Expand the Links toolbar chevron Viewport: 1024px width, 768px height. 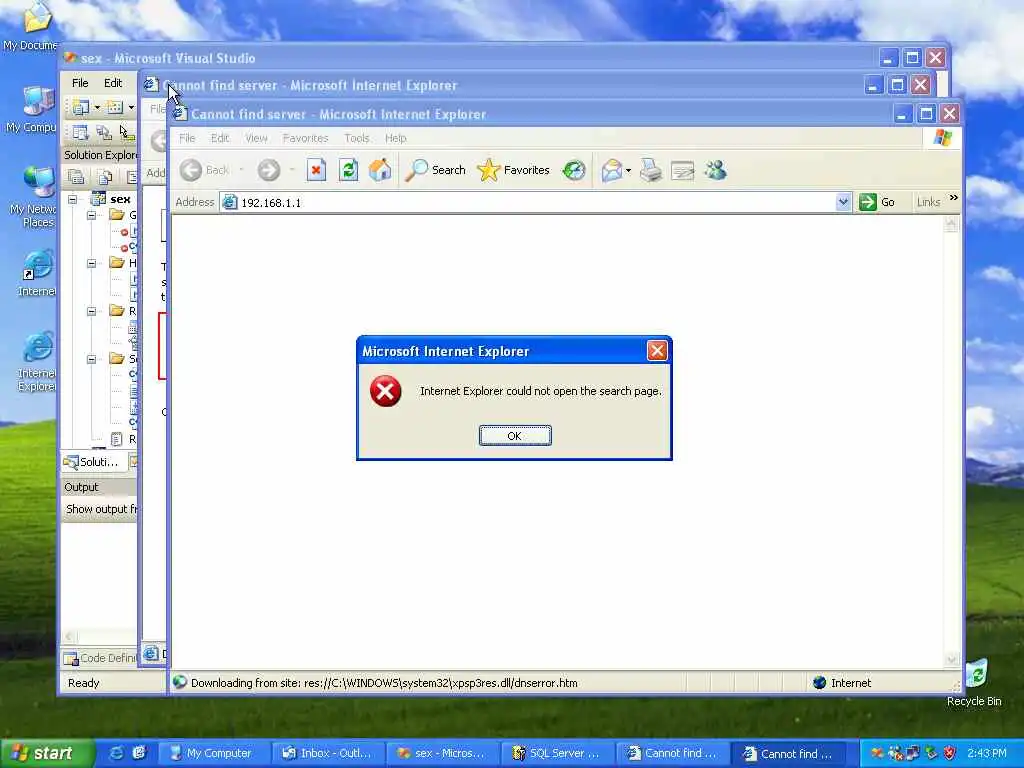(953, 198)
